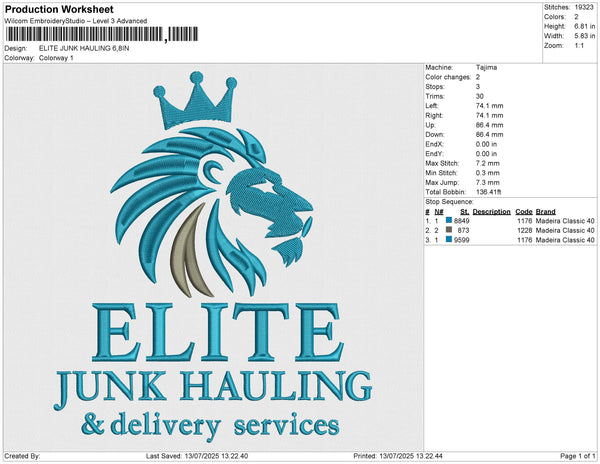Click the 'Left:' measurement label
The width and height of the screenshot is (600, 464).
click(x=432, y=106)
